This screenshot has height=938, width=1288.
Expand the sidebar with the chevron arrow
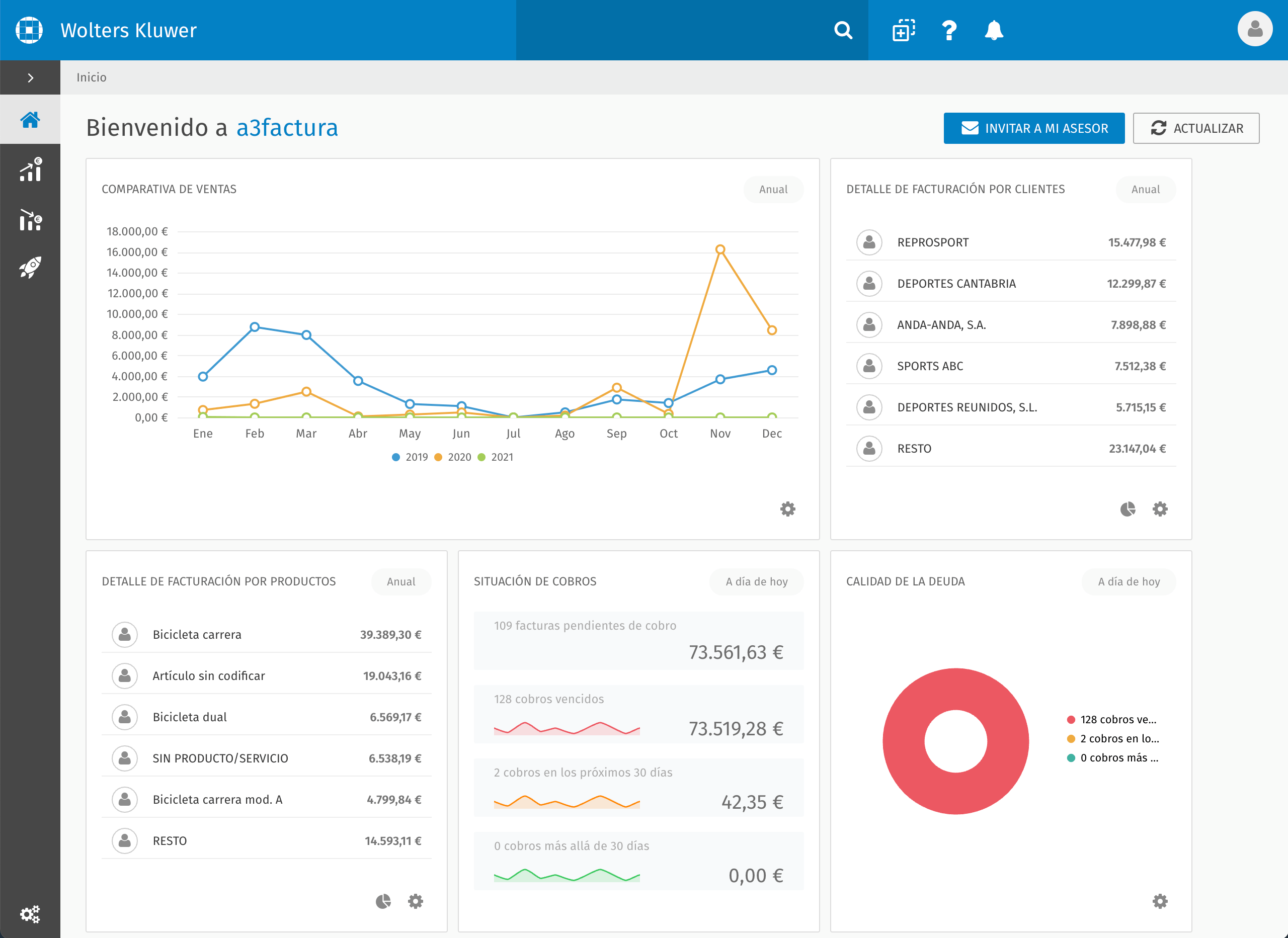[30, 78]
